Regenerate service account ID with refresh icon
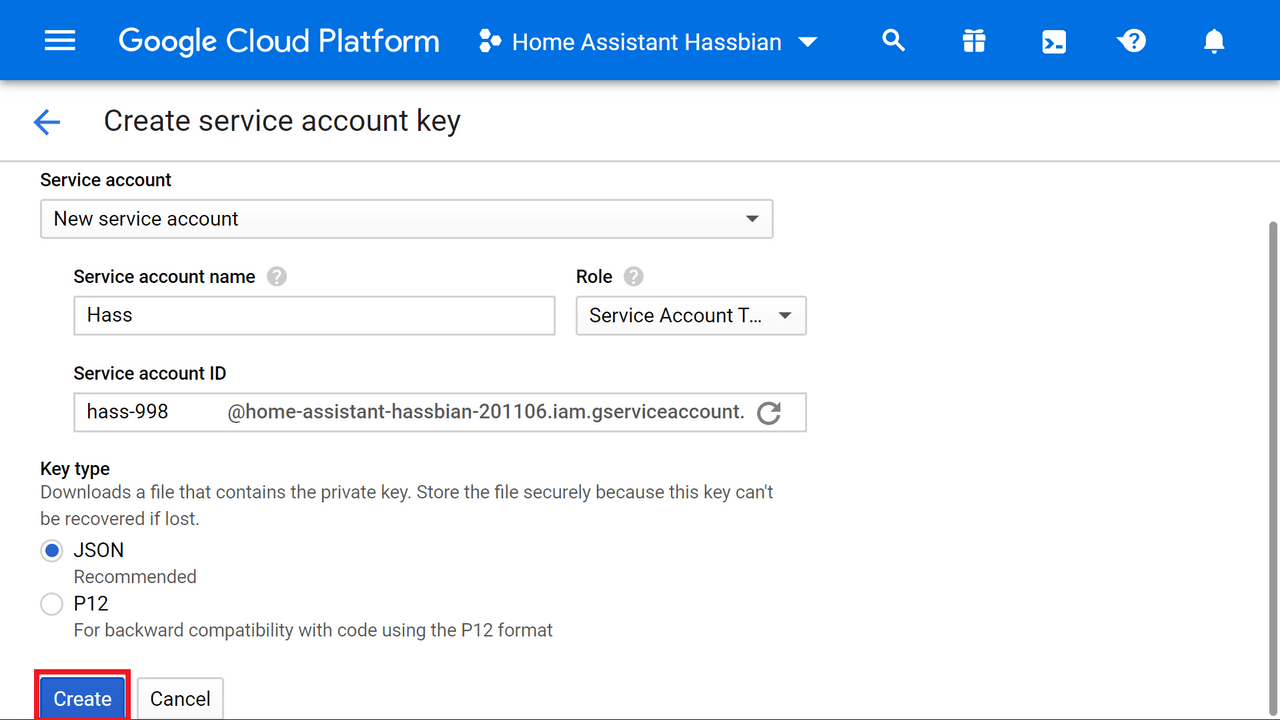This screenshot has height=720, width=1280. point(768,412)
